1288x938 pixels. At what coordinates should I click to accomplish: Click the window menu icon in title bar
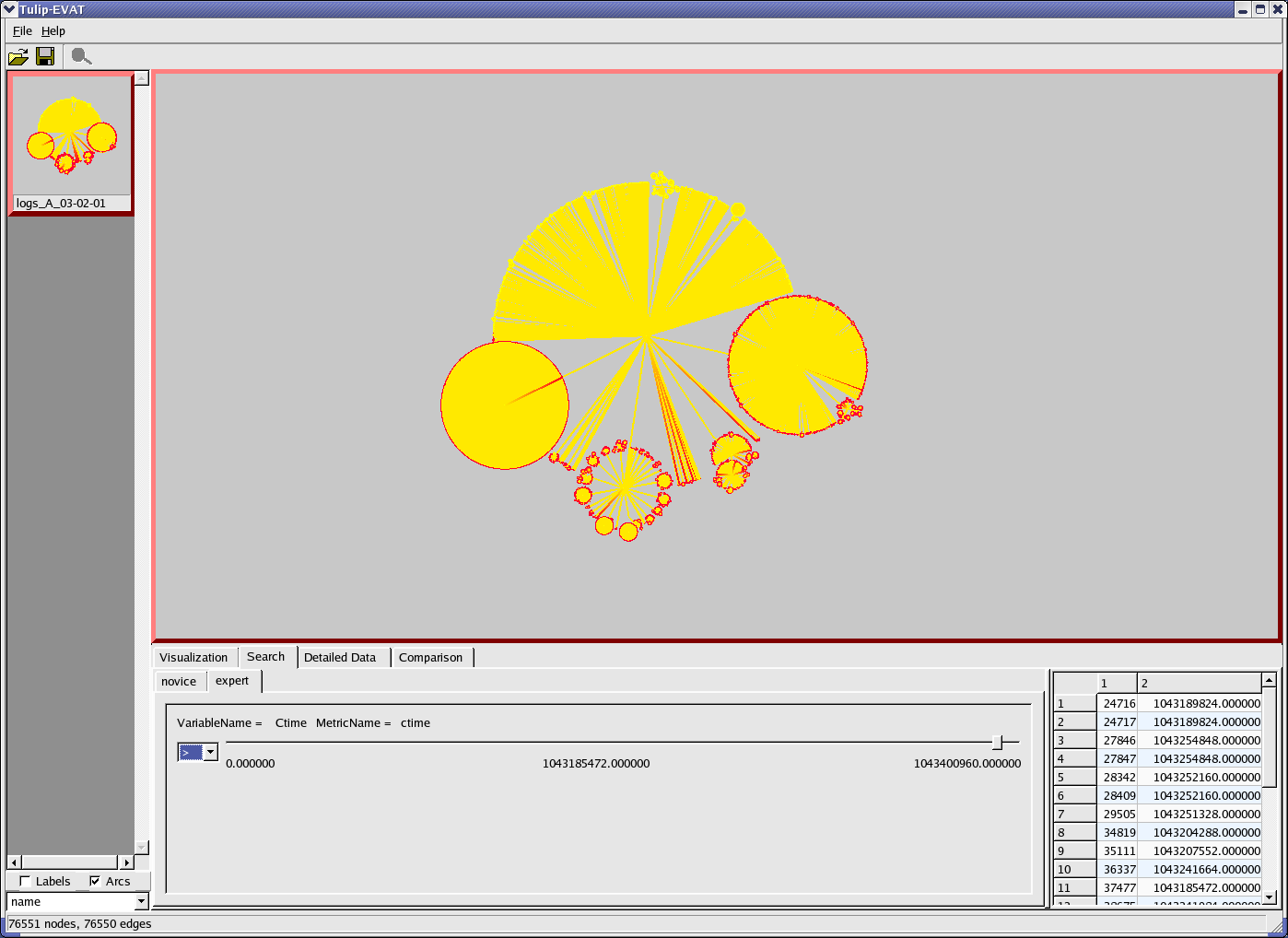tap(10, 9)
